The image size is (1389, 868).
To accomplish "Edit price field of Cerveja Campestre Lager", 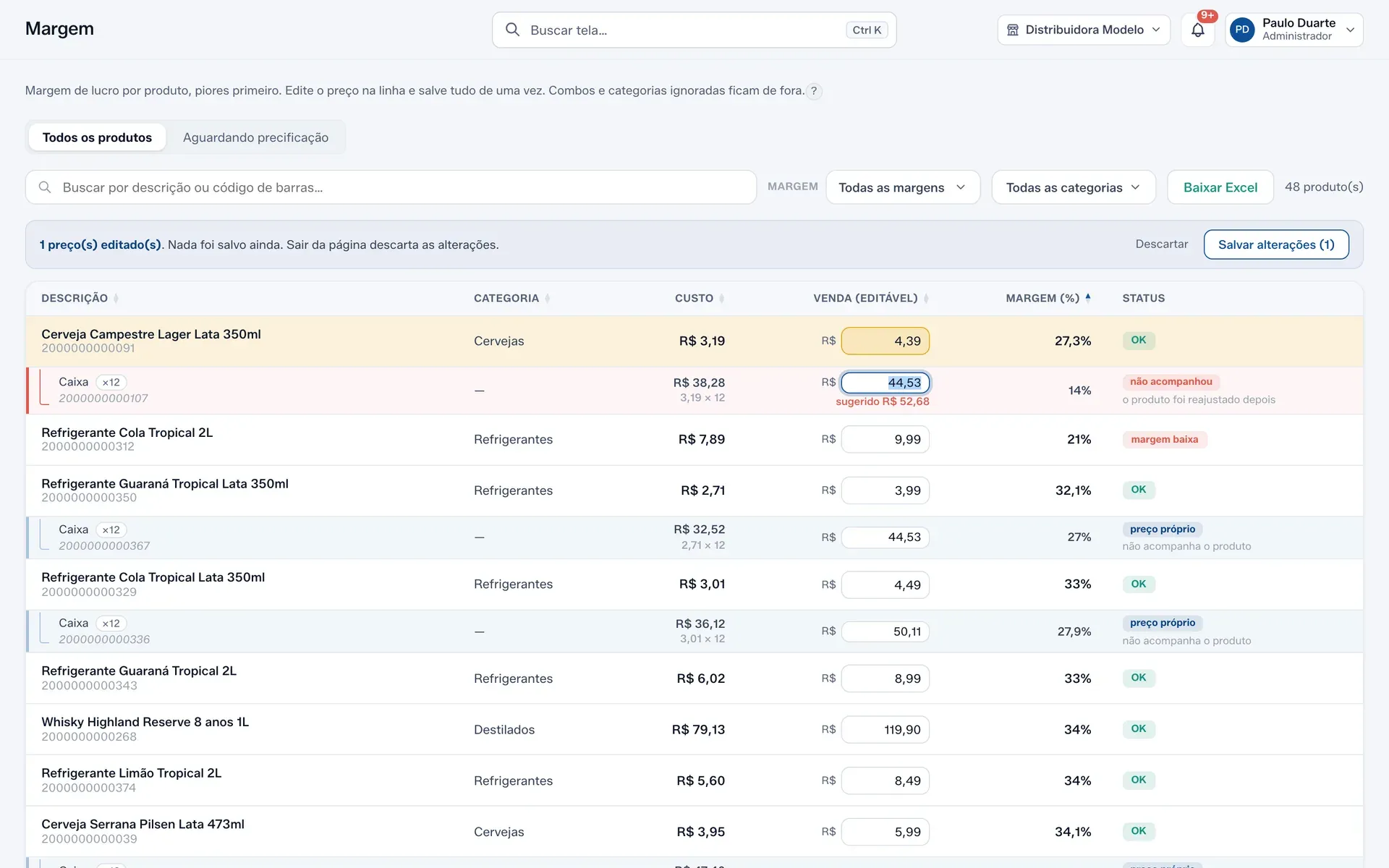I will point(885,341).
